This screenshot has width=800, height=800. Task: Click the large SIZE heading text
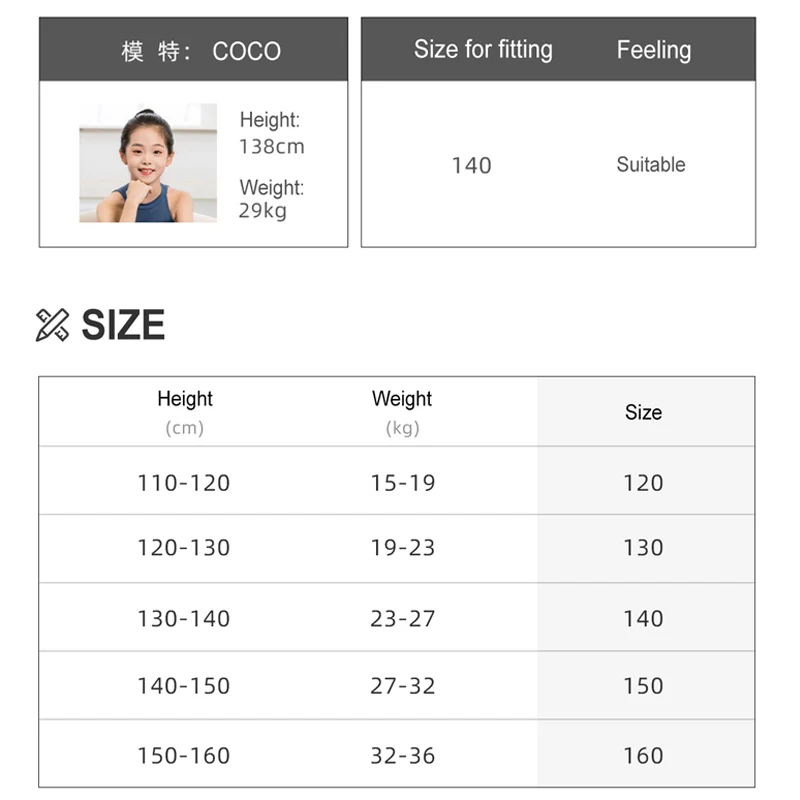123,325
